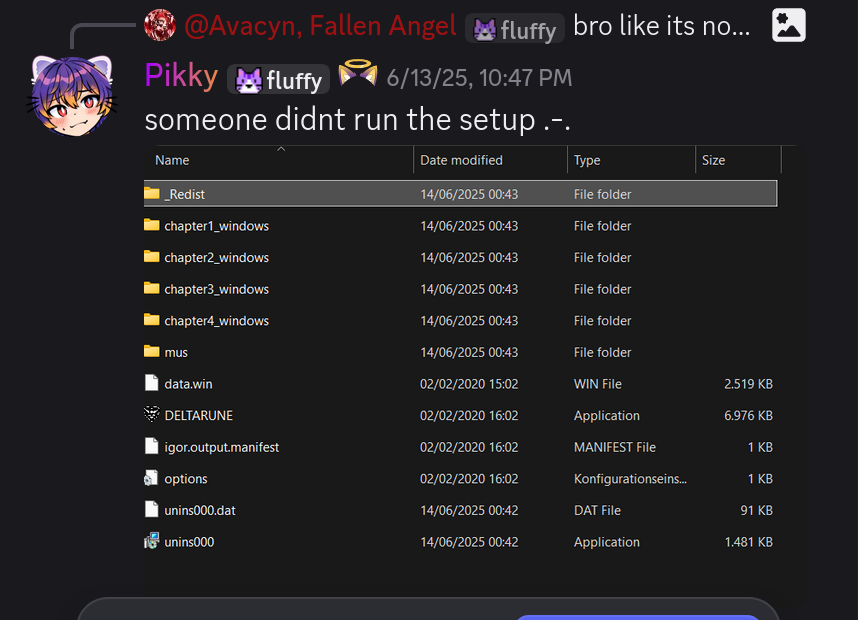Click the options configuration file icon
Viewport: 858px width, 620px height.
[152, 479]
